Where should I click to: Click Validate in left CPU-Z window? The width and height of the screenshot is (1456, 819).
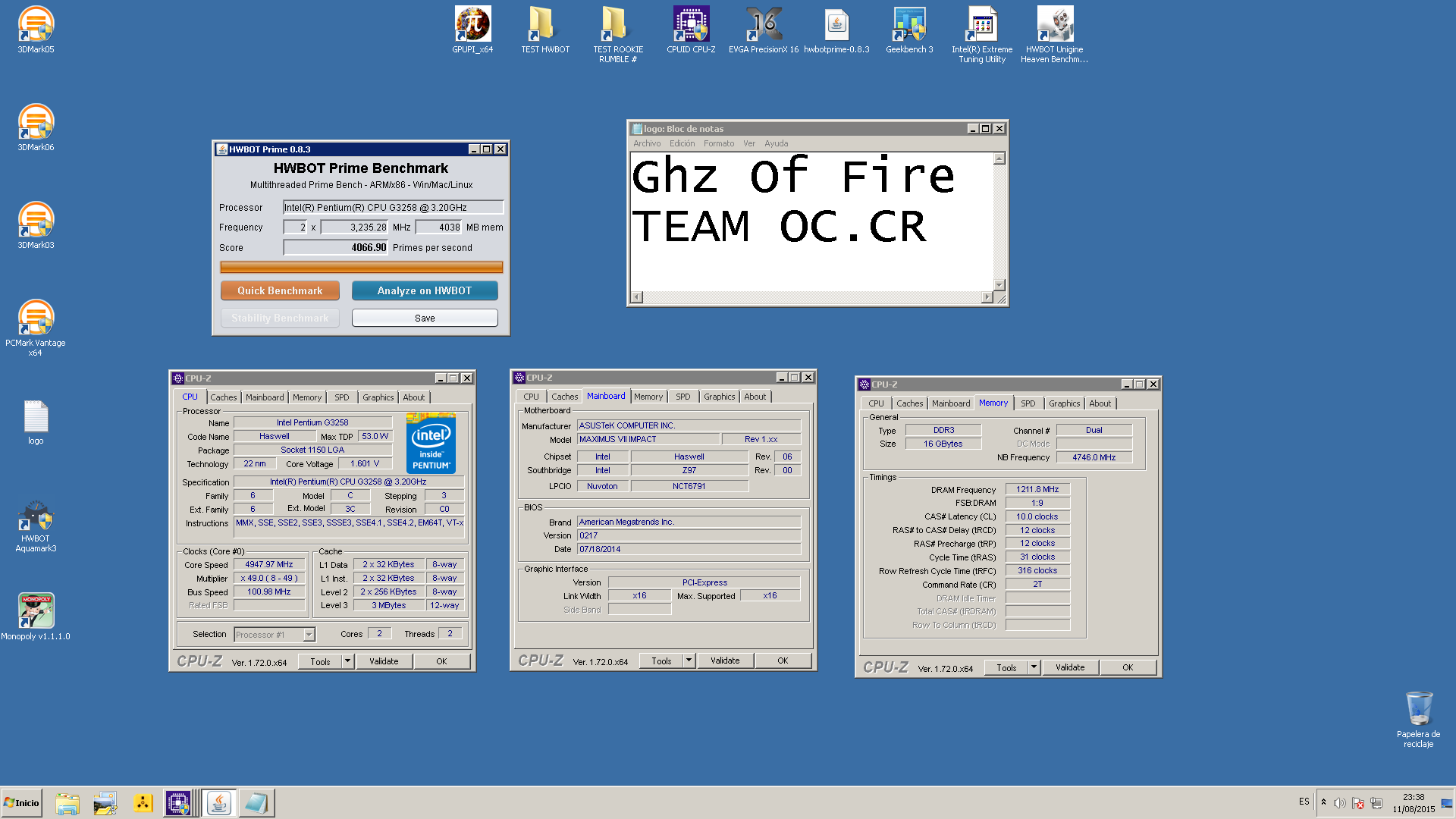(384, 661)
